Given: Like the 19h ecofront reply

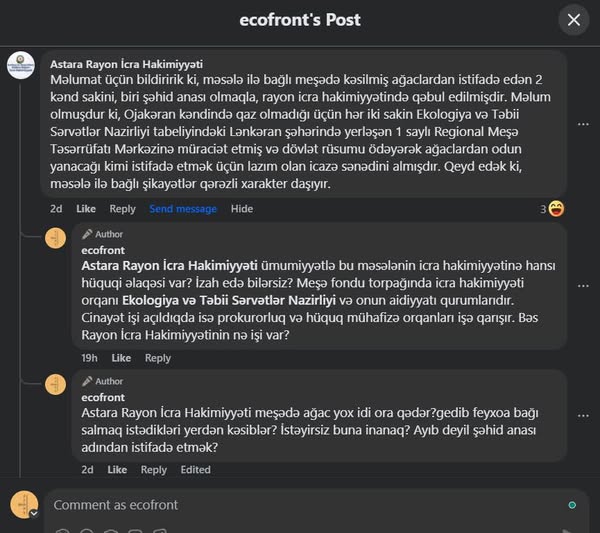Looking at the screenshot, I should pos(121,358).
